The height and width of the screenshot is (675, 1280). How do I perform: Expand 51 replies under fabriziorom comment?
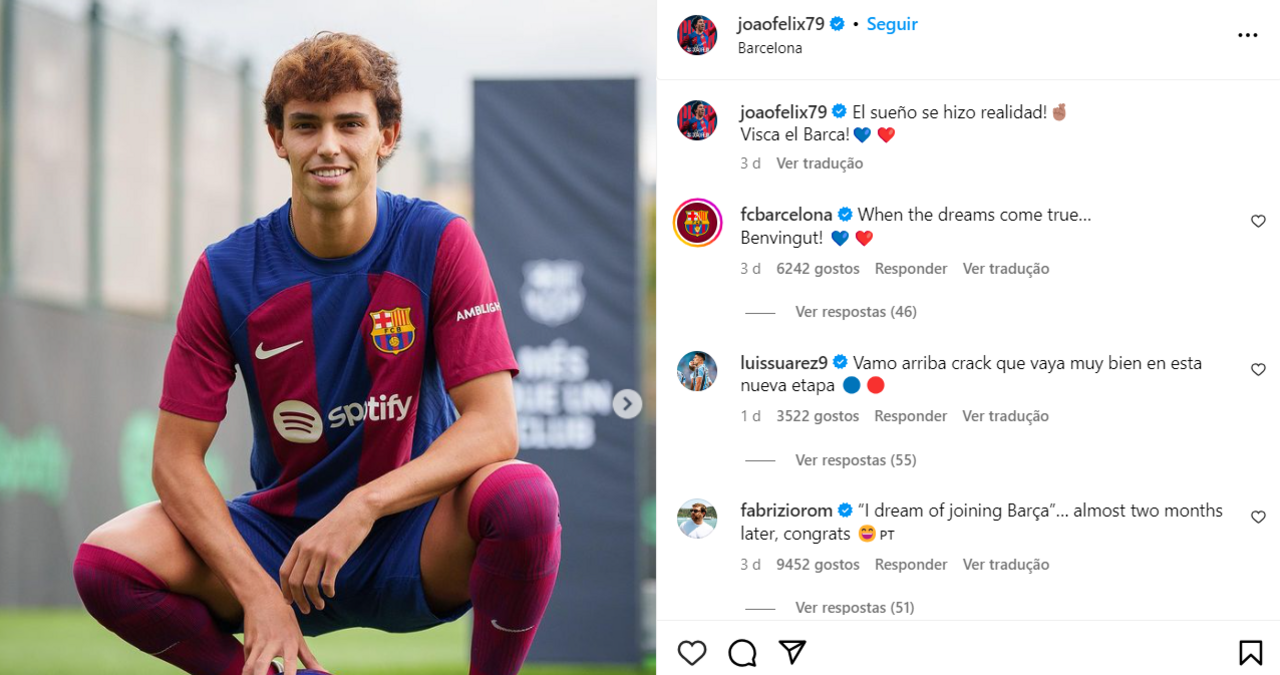pyautogui.click(x=855, y=607)
